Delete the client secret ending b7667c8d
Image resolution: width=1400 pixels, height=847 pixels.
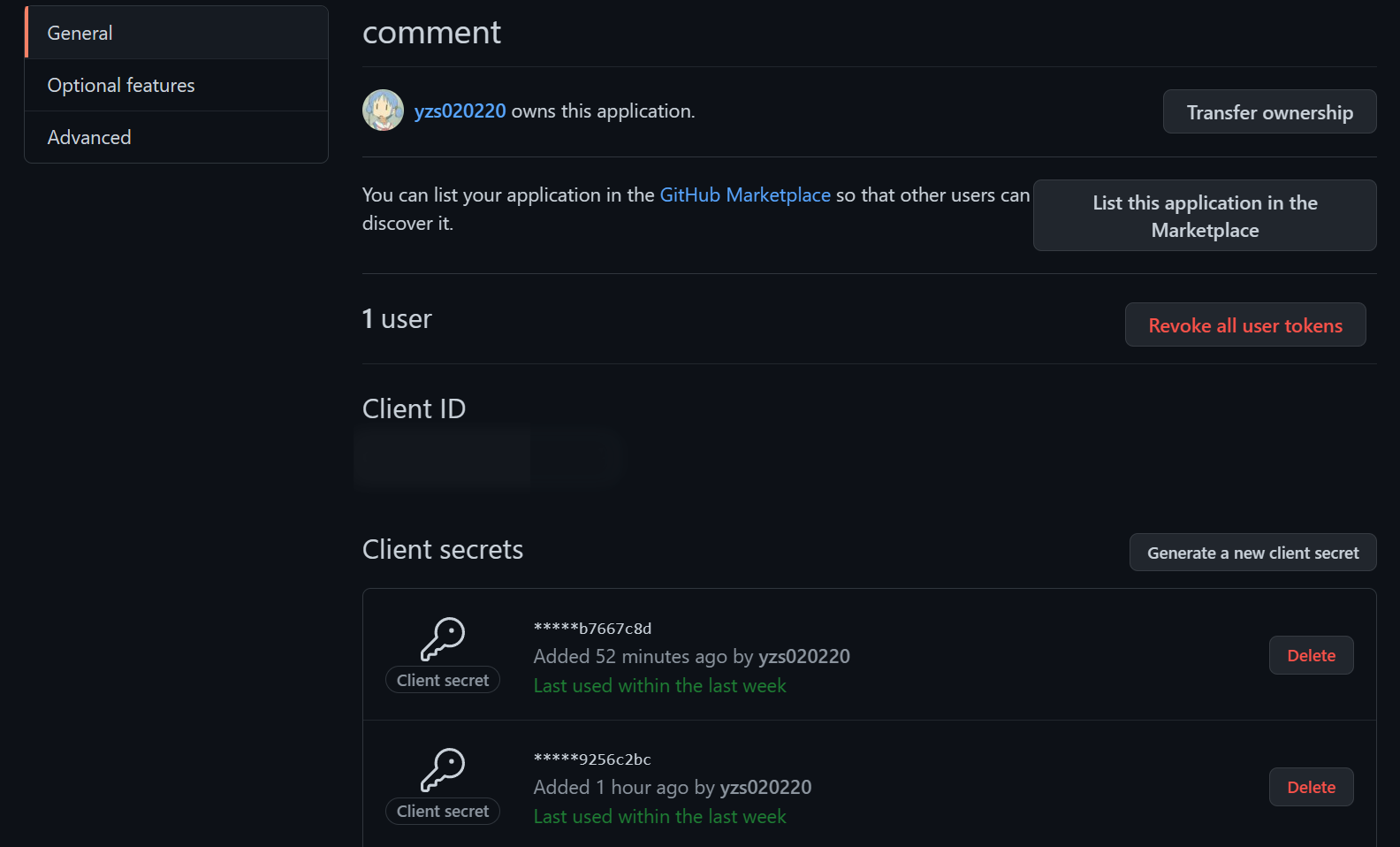click(x=1311, y=655)
